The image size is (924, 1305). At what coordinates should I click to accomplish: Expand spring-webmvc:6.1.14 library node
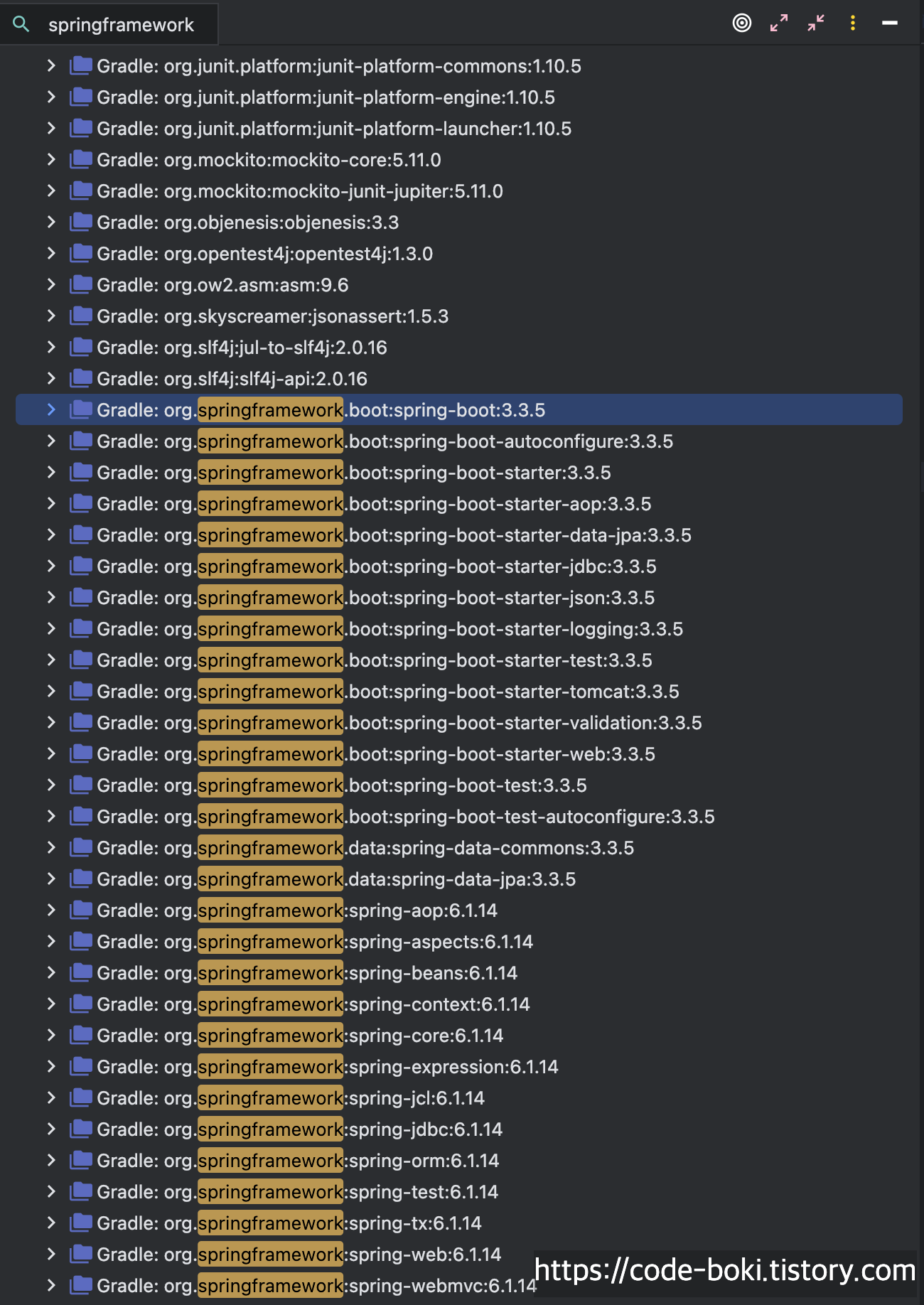click(51, 1285)
